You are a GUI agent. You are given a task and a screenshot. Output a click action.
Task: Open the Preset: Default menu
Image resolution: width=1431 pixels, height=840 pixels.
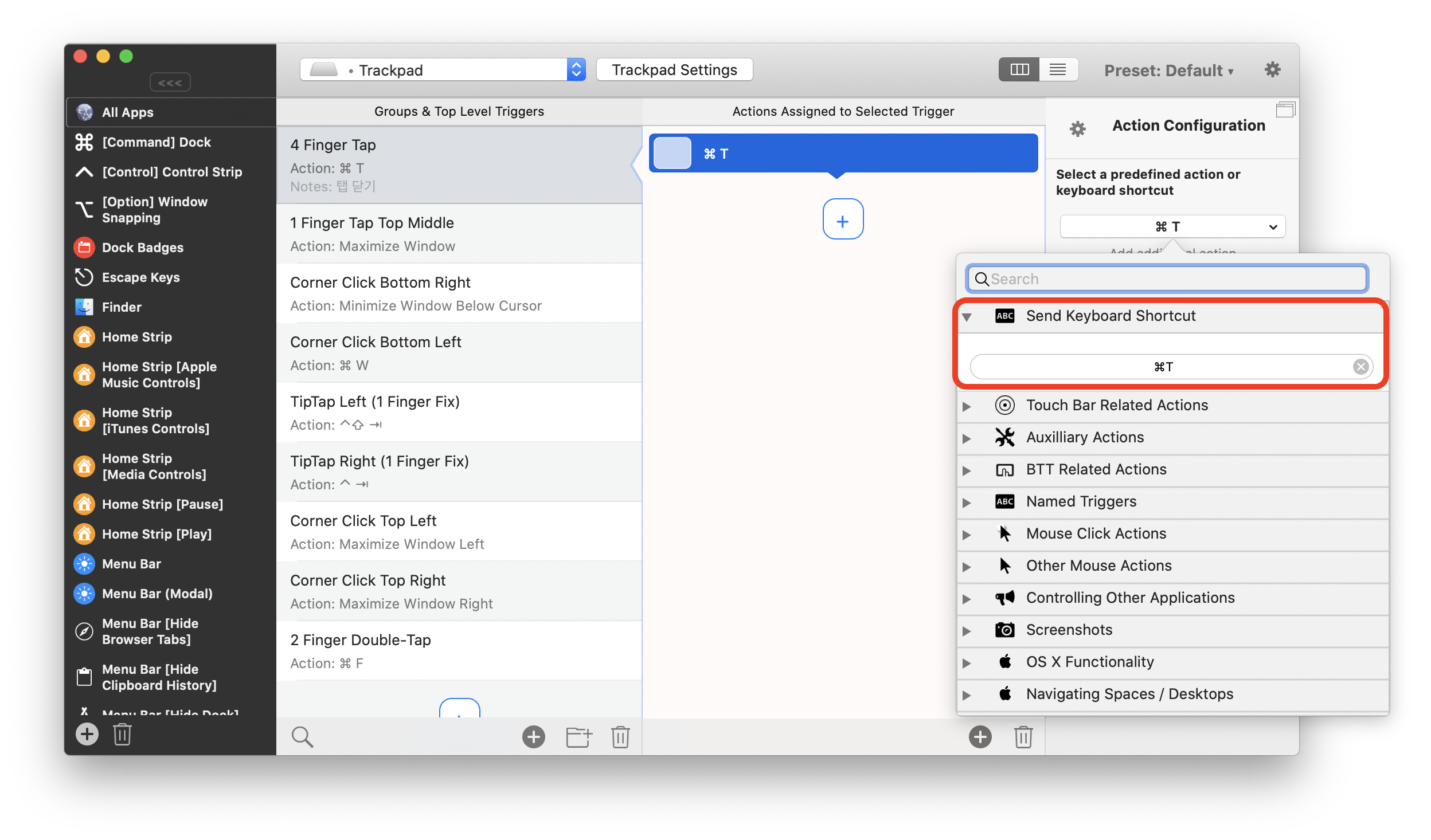pyautogui.click(x=1168, y=70)
